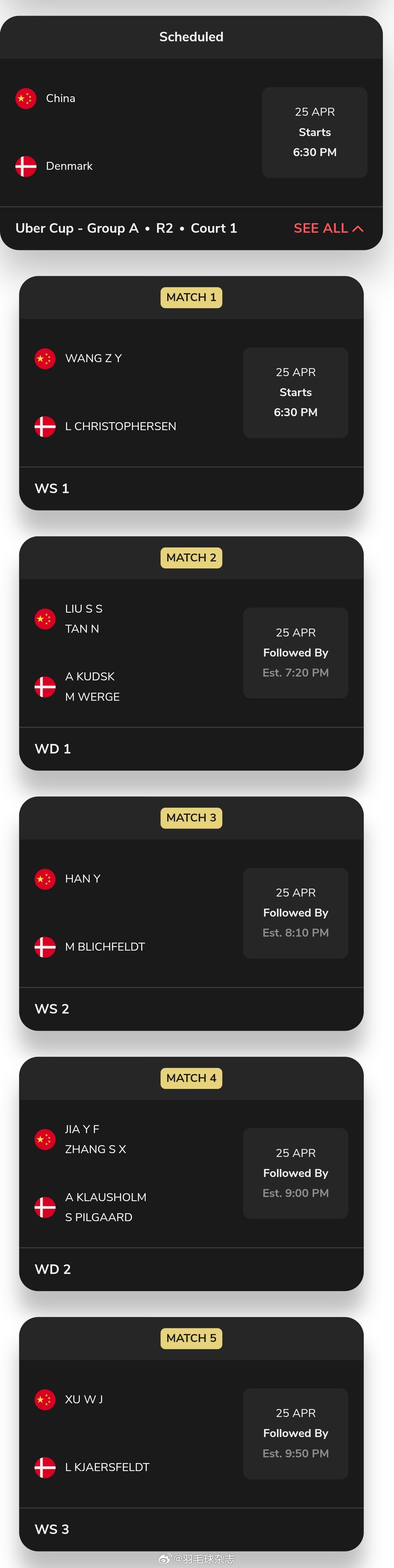The width and height of the screenshot is (394, 1568).
Task: Click Denmark flag beside L KJAERSFELDT
Action: click(x=45, y=1468)
